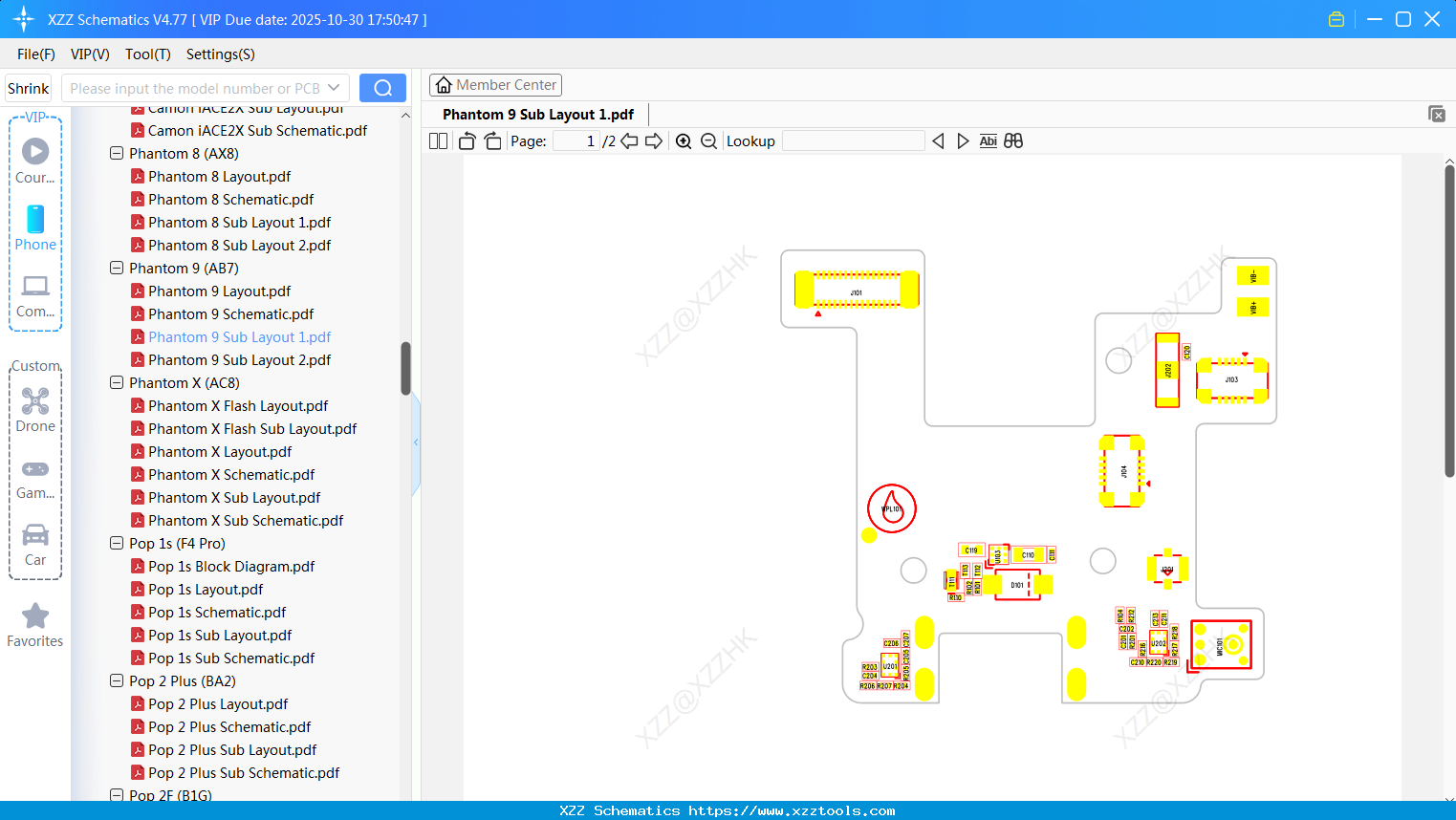The height and width of the screenshot is (820, 1456).
Task: Find next lookup match
Action: tap(963, 141)
